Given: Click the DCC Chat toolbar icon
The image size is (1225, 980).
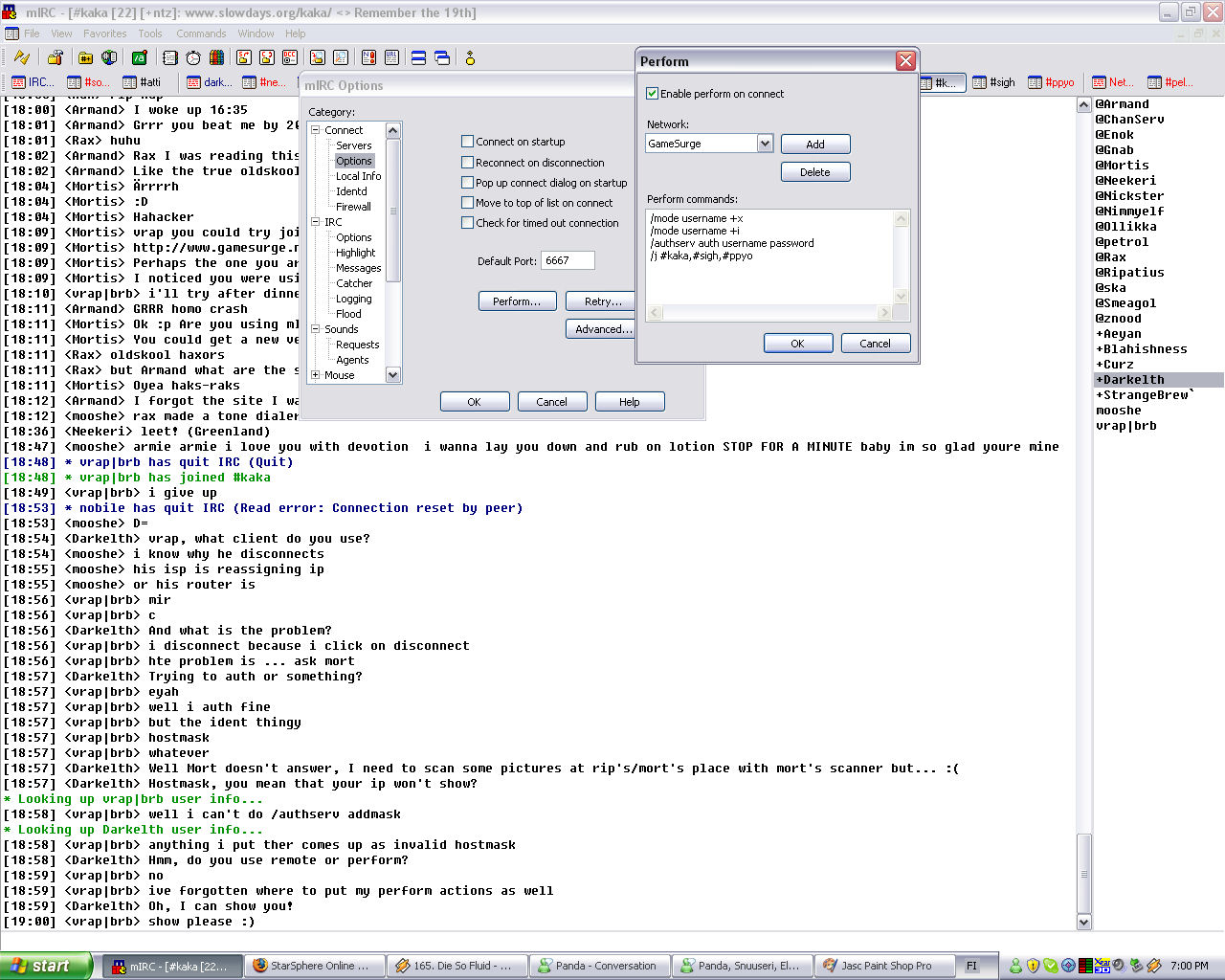Looking at the screenshot, I should pos(266,57).
